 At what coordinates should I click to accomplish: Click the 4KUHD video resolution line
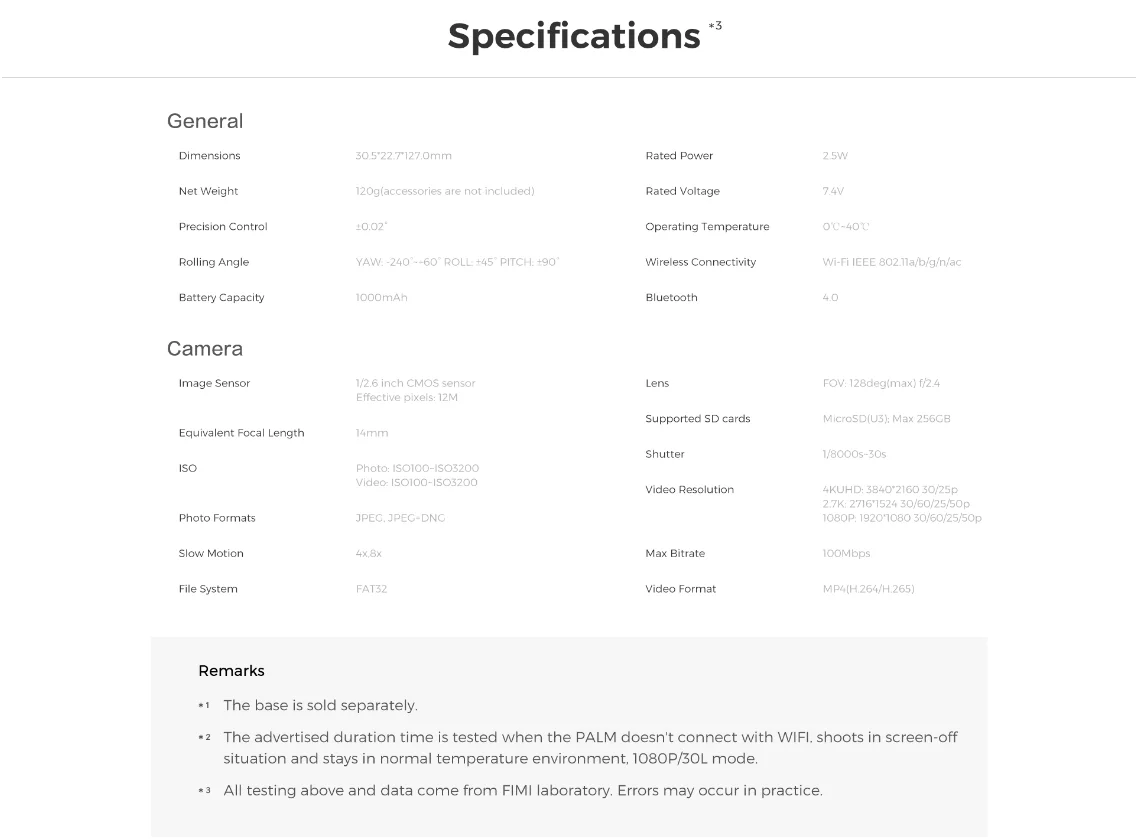click(x=890, y=490)
